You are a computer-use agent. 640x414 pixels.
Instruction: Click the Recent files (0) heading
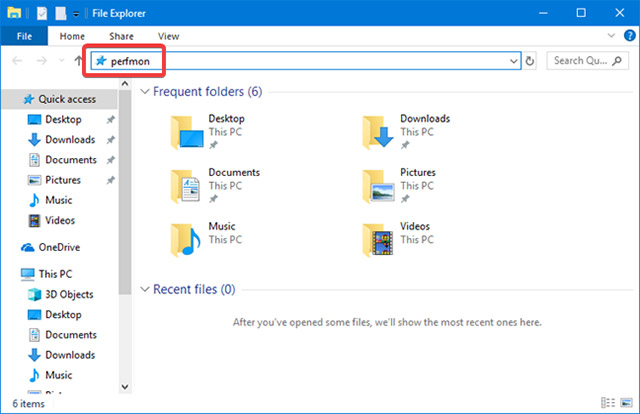194,289
